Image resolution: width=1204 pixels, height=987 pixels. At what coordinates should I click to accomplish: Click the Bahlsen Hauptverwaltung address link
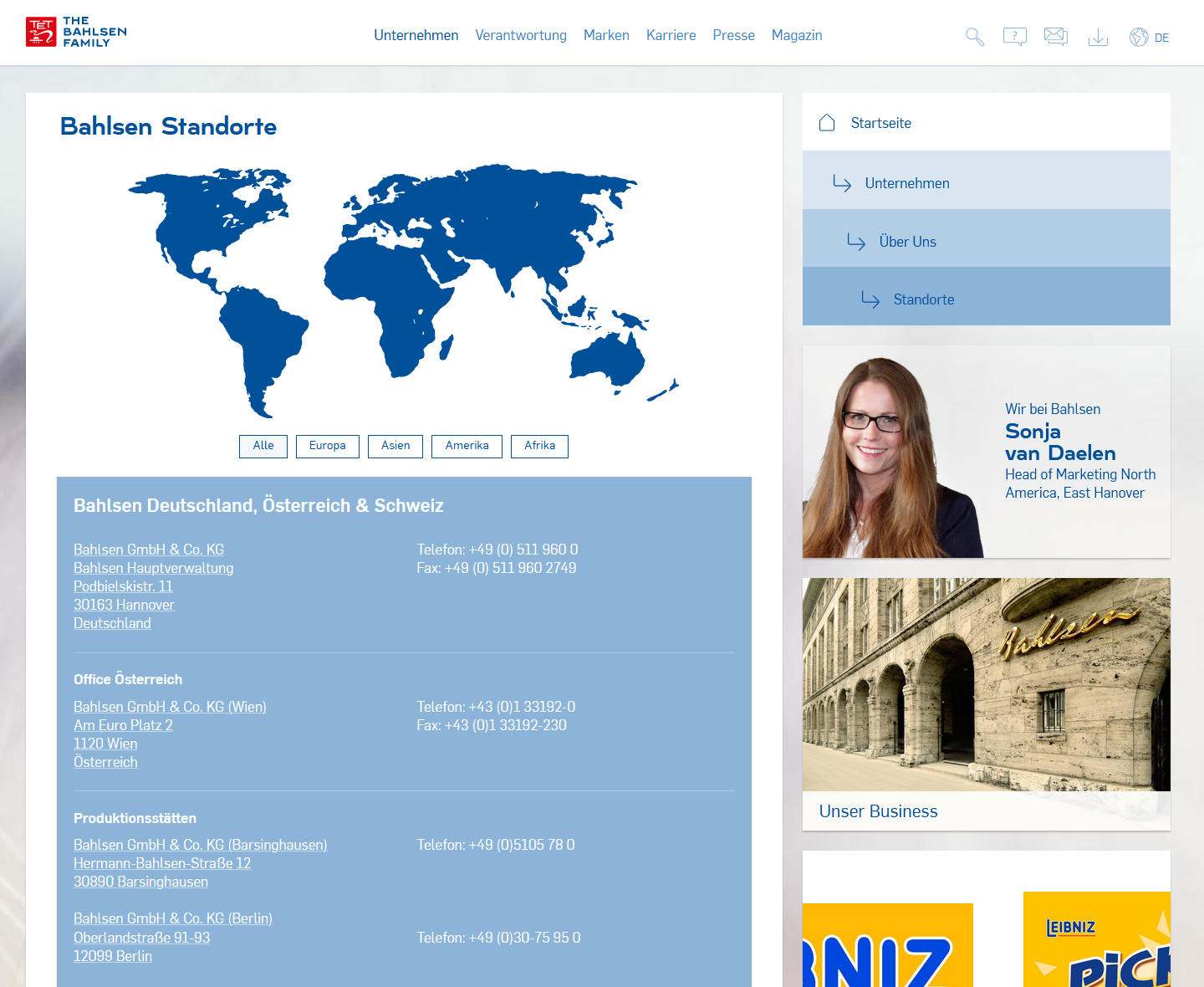pos(154,568)
